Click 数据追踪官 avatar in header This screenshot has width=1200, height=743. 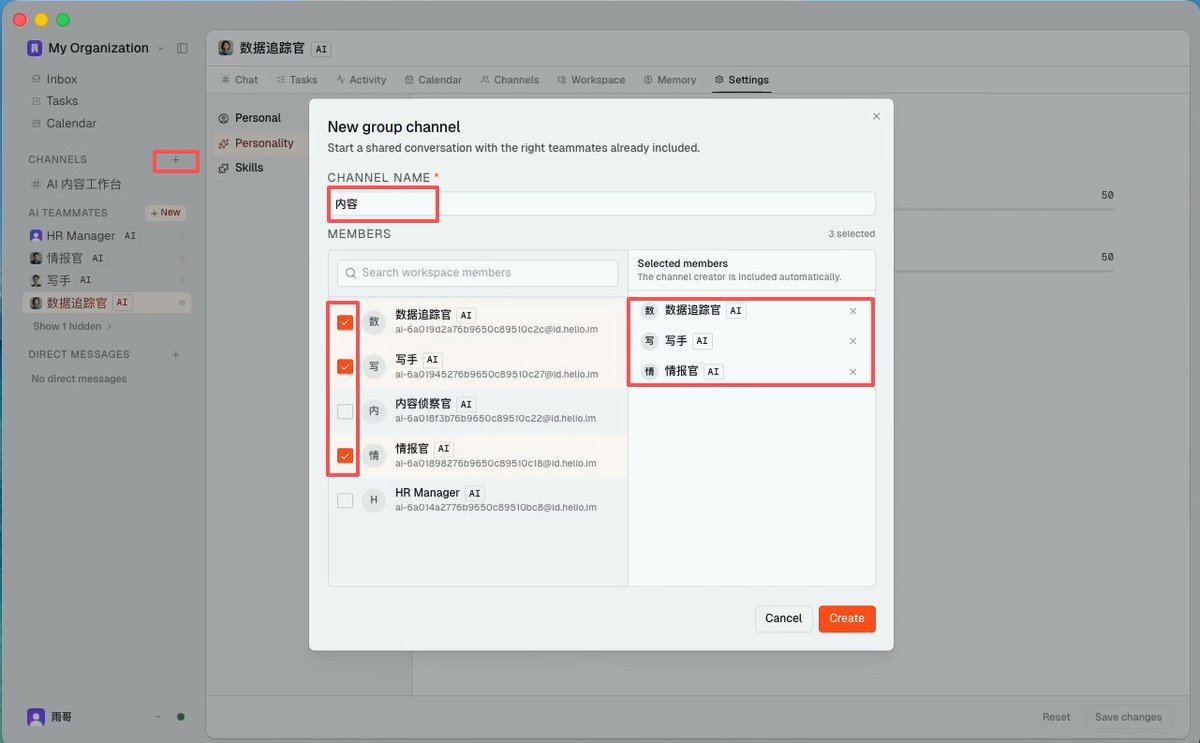[x=226, y=48]
